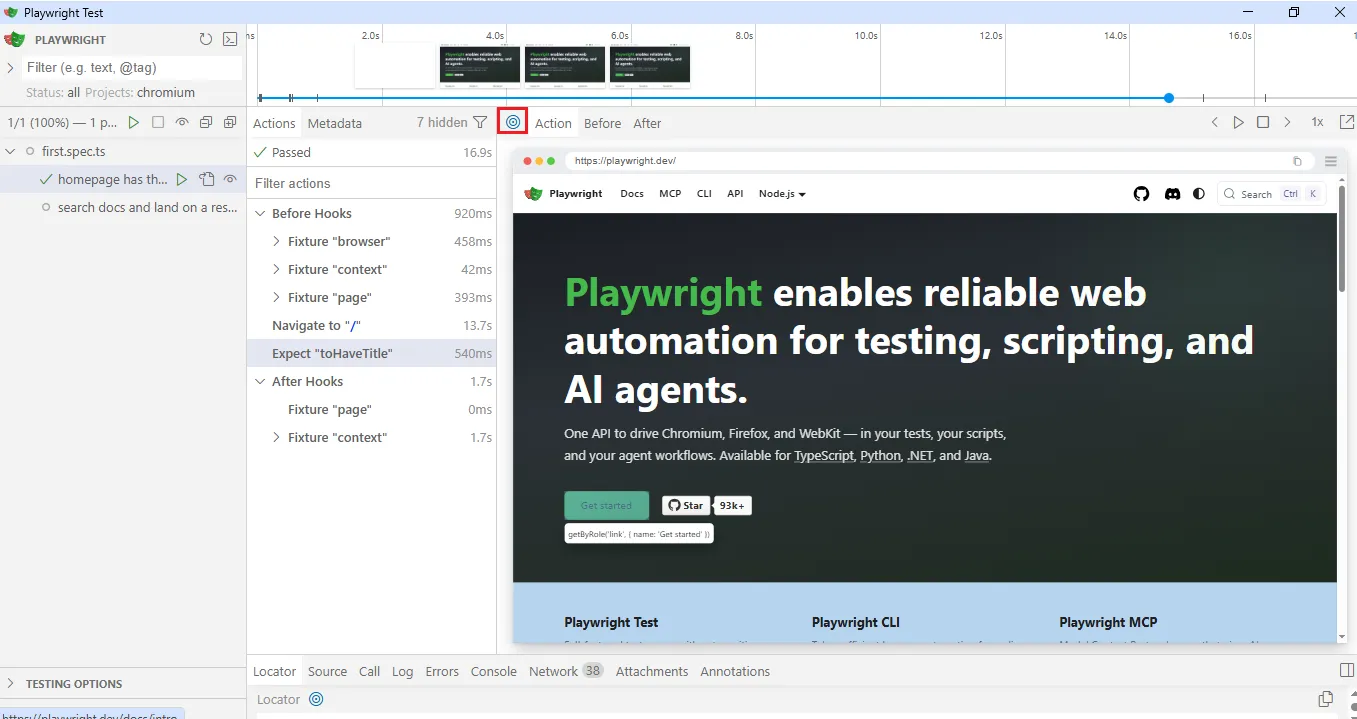Image resolution: width=1357 pixels, height=719 pixels.
Task: Copy locator icon at the bottom right
Action: 1326,699
